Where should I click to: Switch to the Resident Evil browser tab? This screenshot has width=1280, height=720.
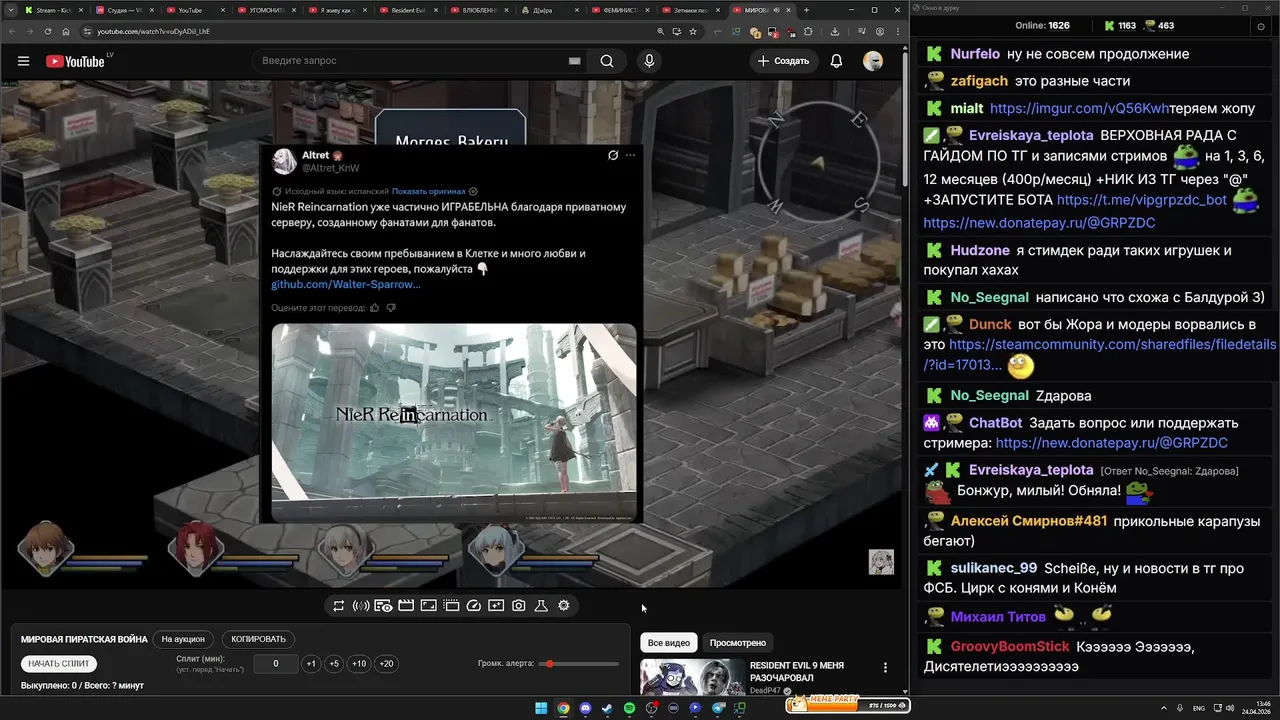point(408,10)
